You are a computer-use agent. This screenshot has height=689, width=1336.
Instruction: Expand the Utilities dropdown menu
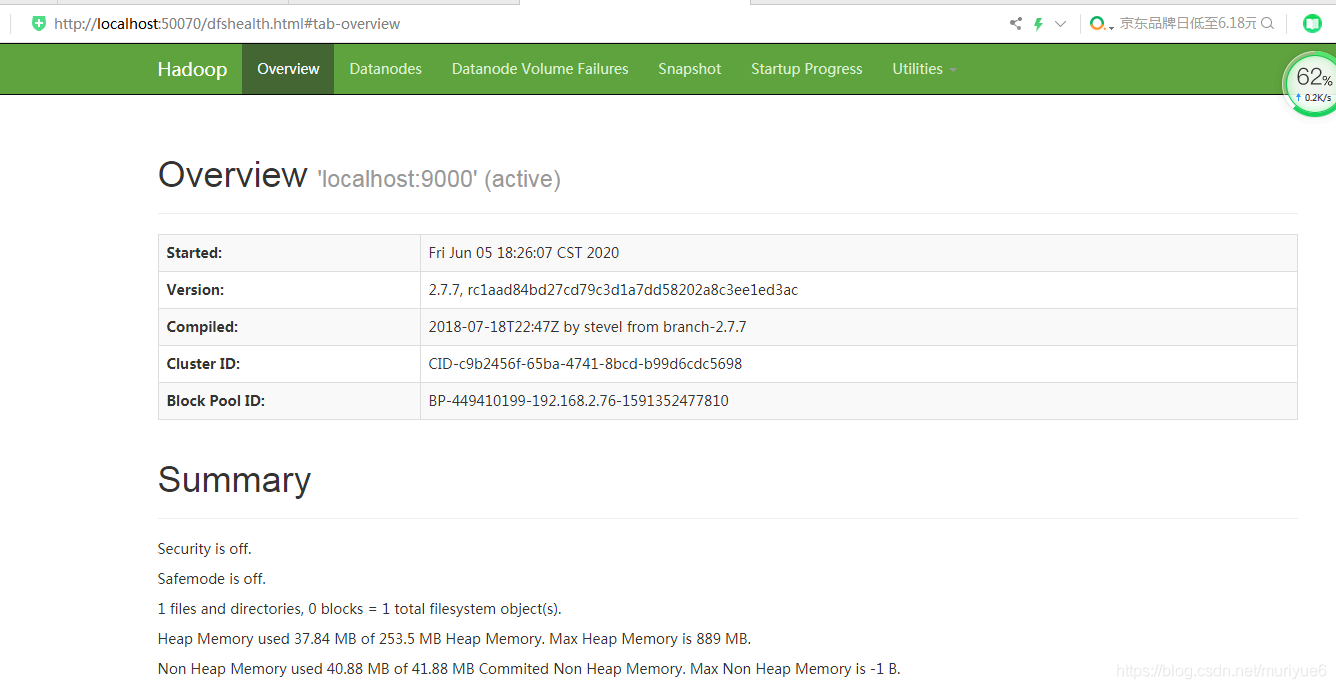point(924,69)
